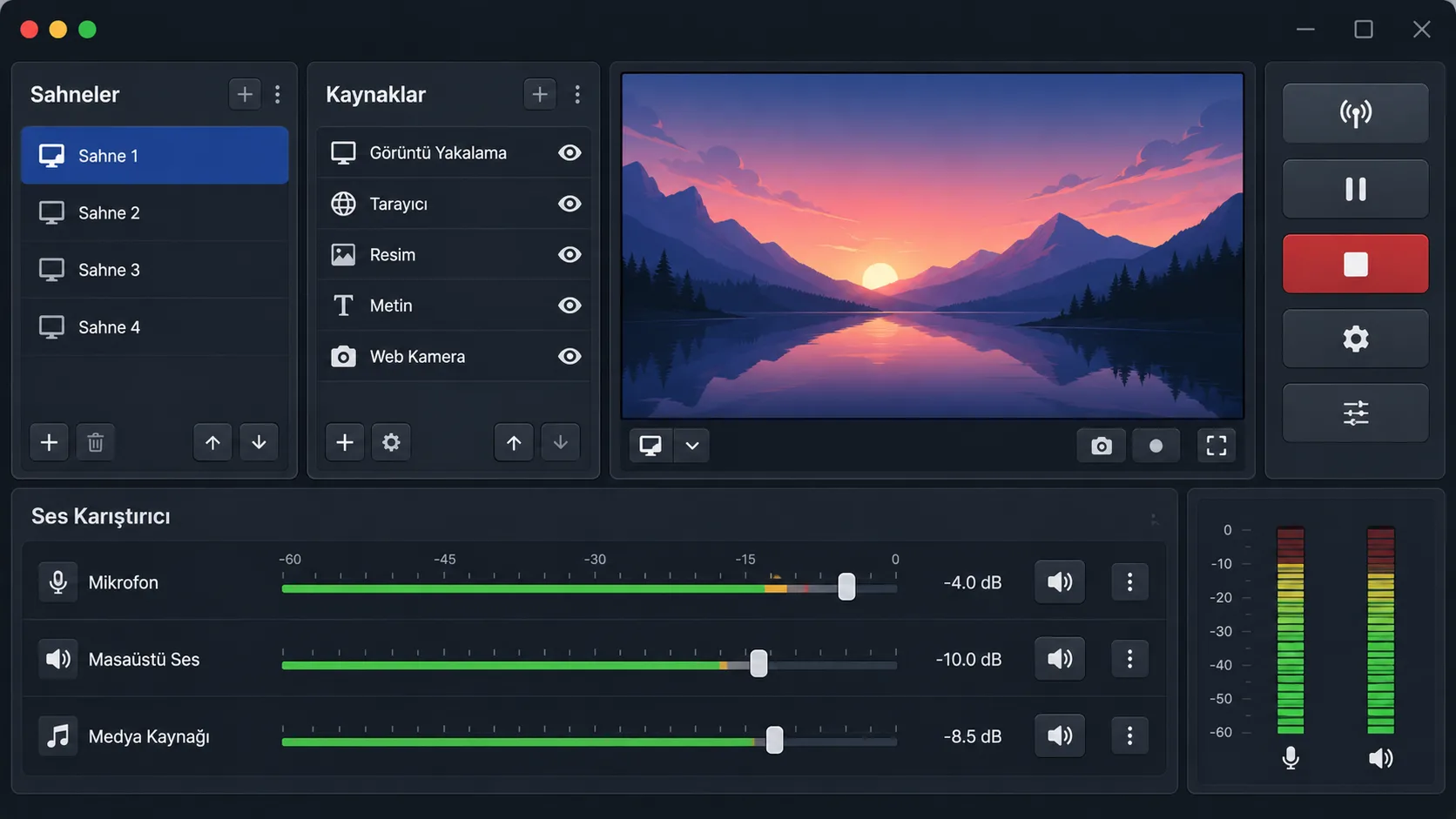1456x819 pixels.
Task: Stop recording with the red stop button
Action: (x=1355, y=264)
